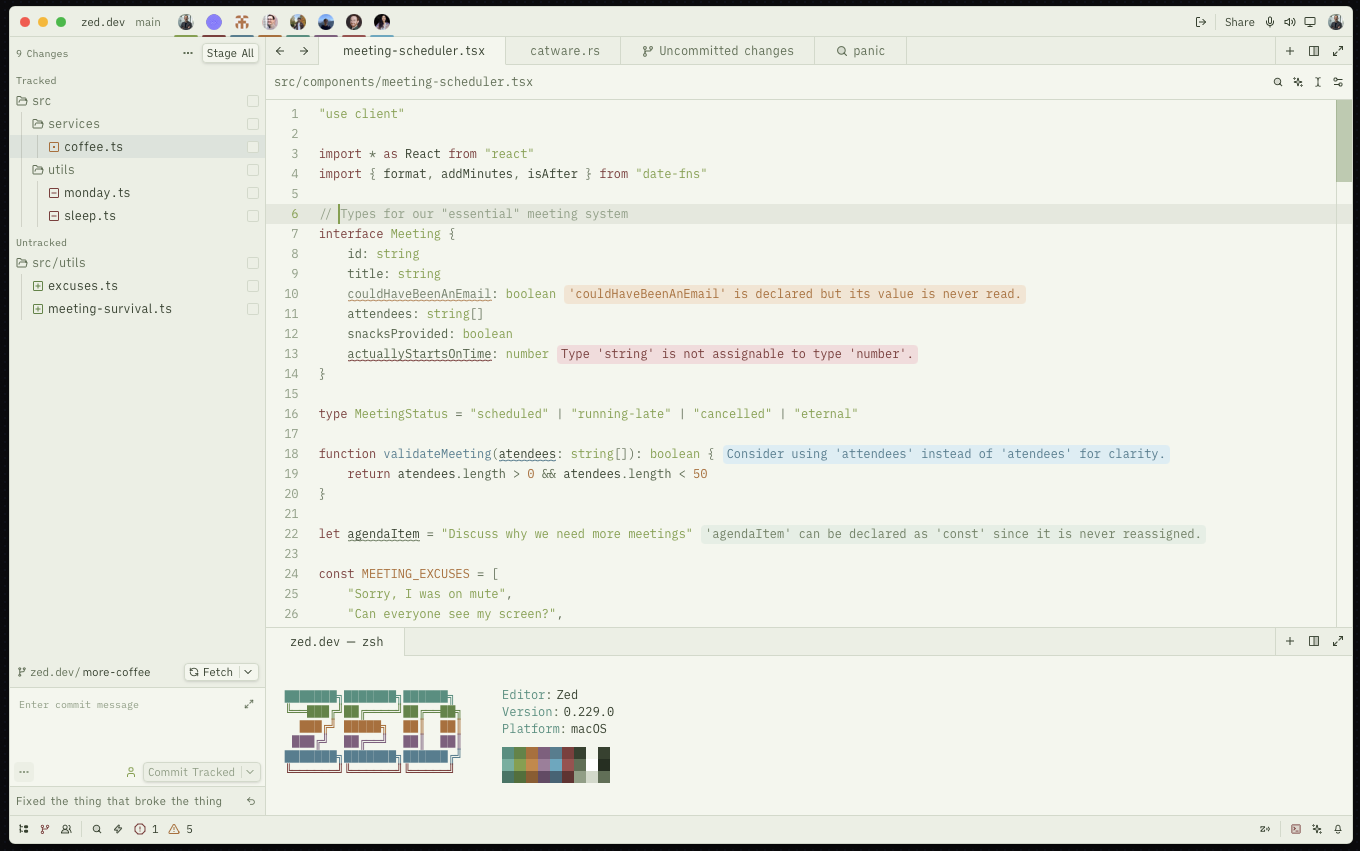Go back in editor navigation history
Image resolution: width=1360 pixels, height=851 pixels.
pyautogui.click(x=280, y=51)
